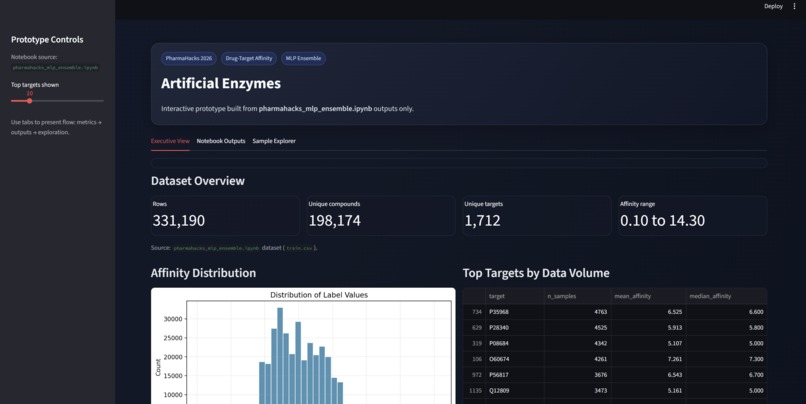
Task: Click the Artificial Enzymes heading
Action: [221, 83]
